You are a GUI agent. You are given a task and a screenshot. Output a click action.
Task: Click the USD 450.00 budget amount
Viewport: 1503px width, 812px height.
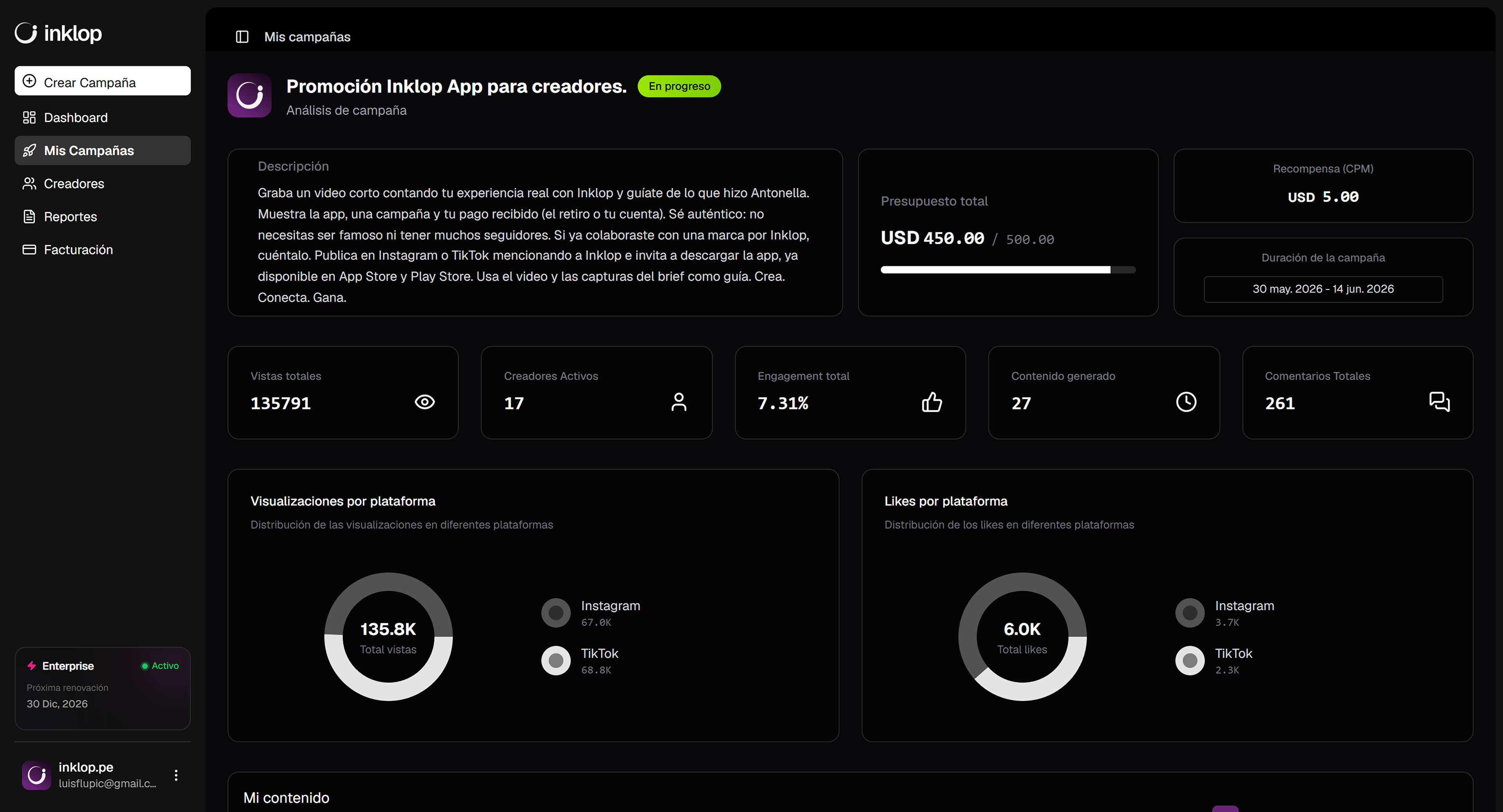(x=932, y=238)
